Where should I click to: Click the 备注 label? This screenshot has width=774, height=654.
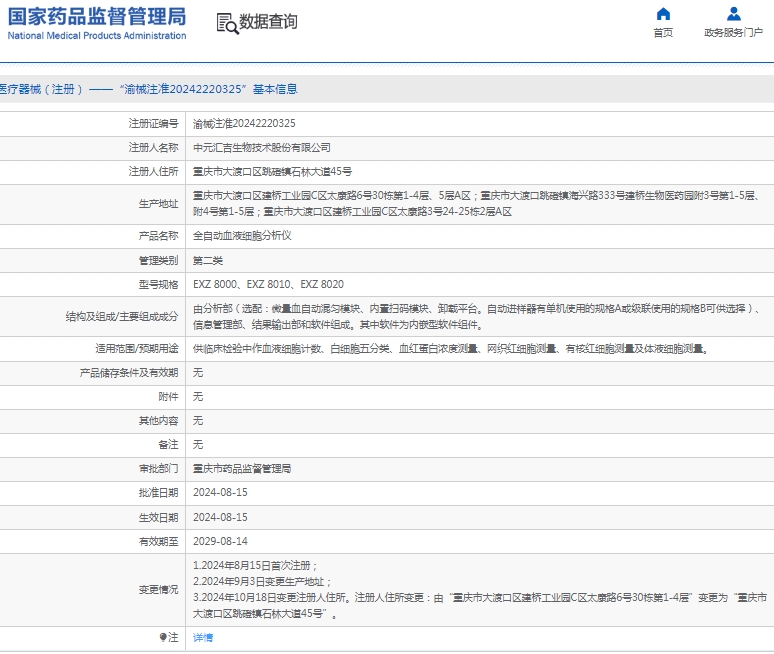[x=168, y=445]
